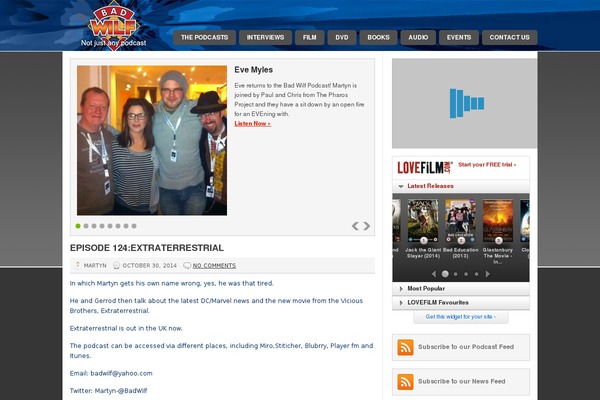
Task: Expand the Most Popular section
Action: click(461, 289)
